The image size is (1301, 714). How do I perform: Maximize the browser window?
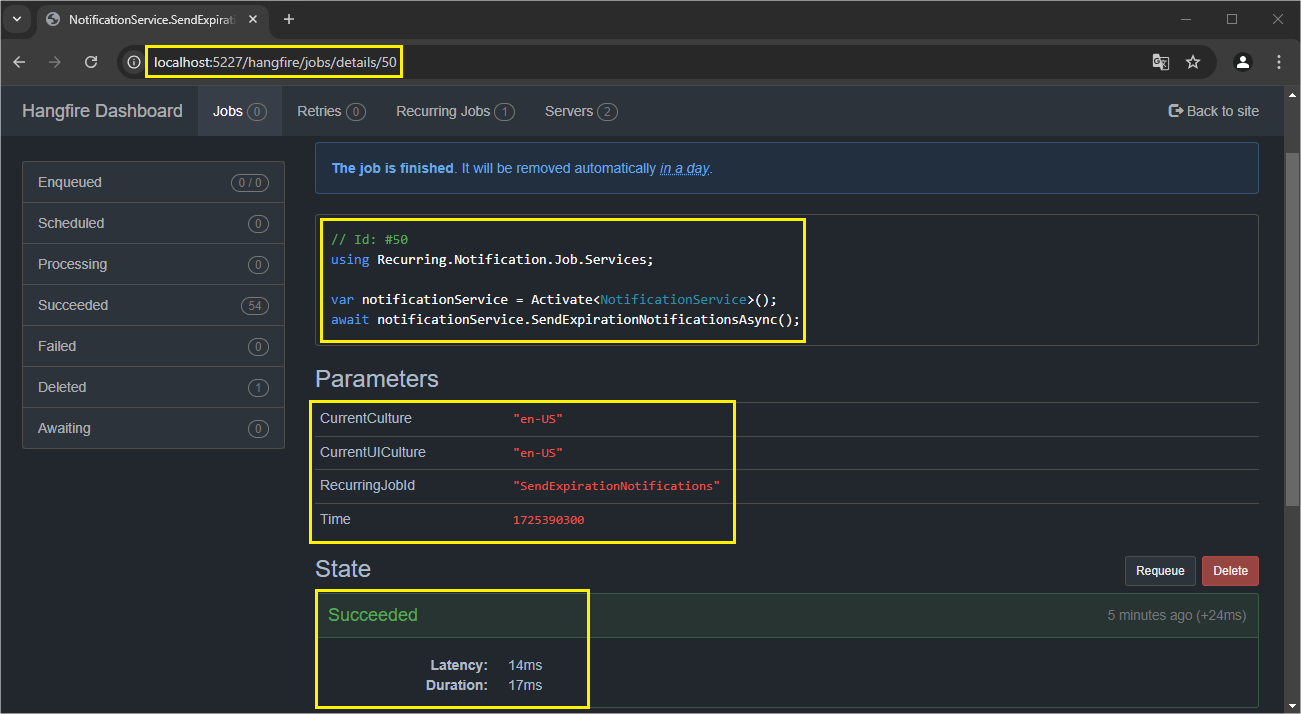tap(1232, 19)
